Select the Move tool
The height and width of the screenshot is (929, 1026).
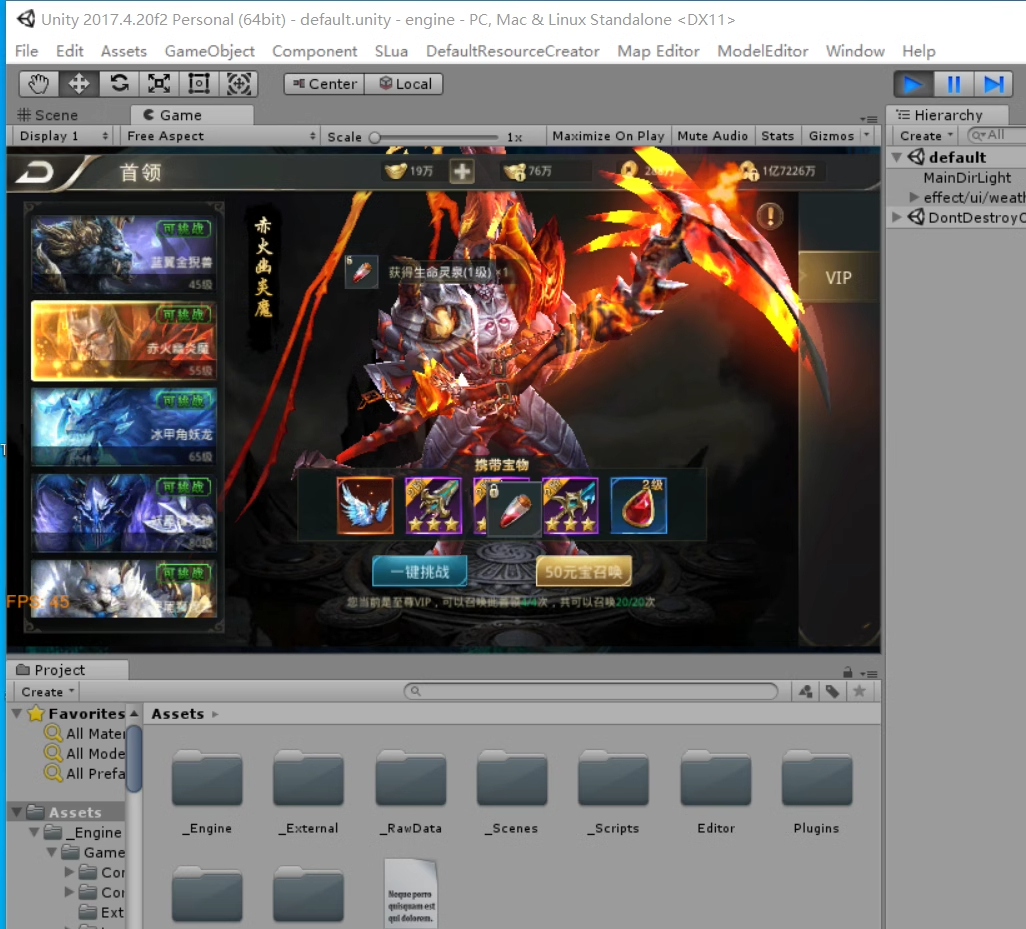coord(79,84)
